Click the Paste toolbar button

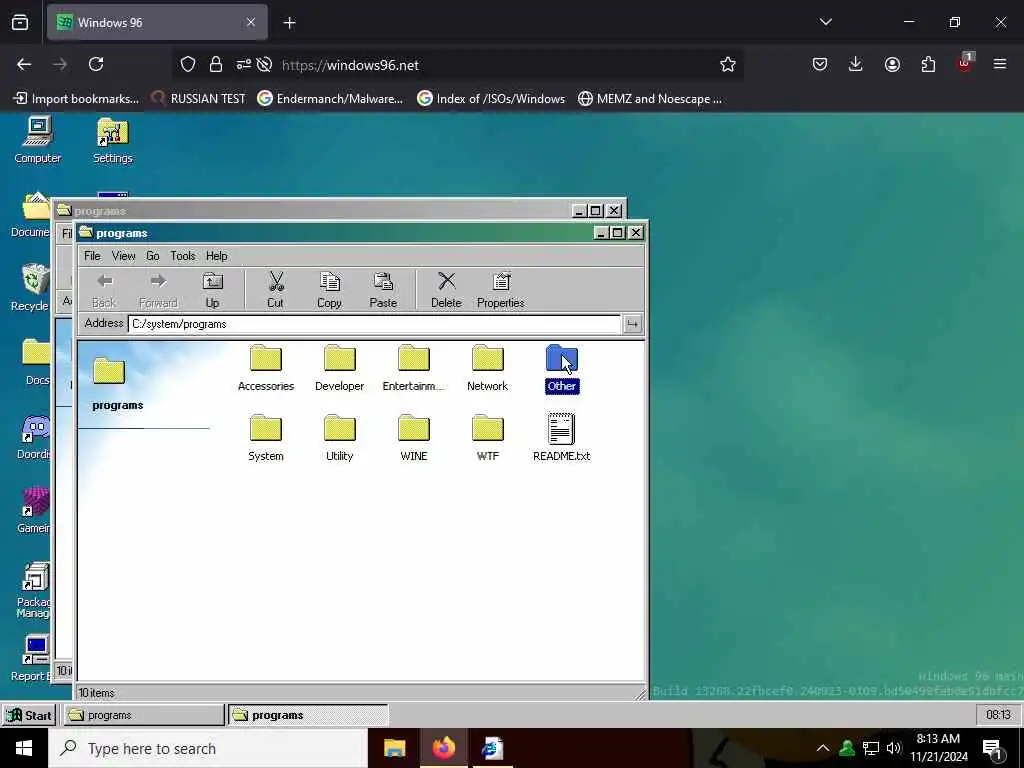[x=383, y=290]
